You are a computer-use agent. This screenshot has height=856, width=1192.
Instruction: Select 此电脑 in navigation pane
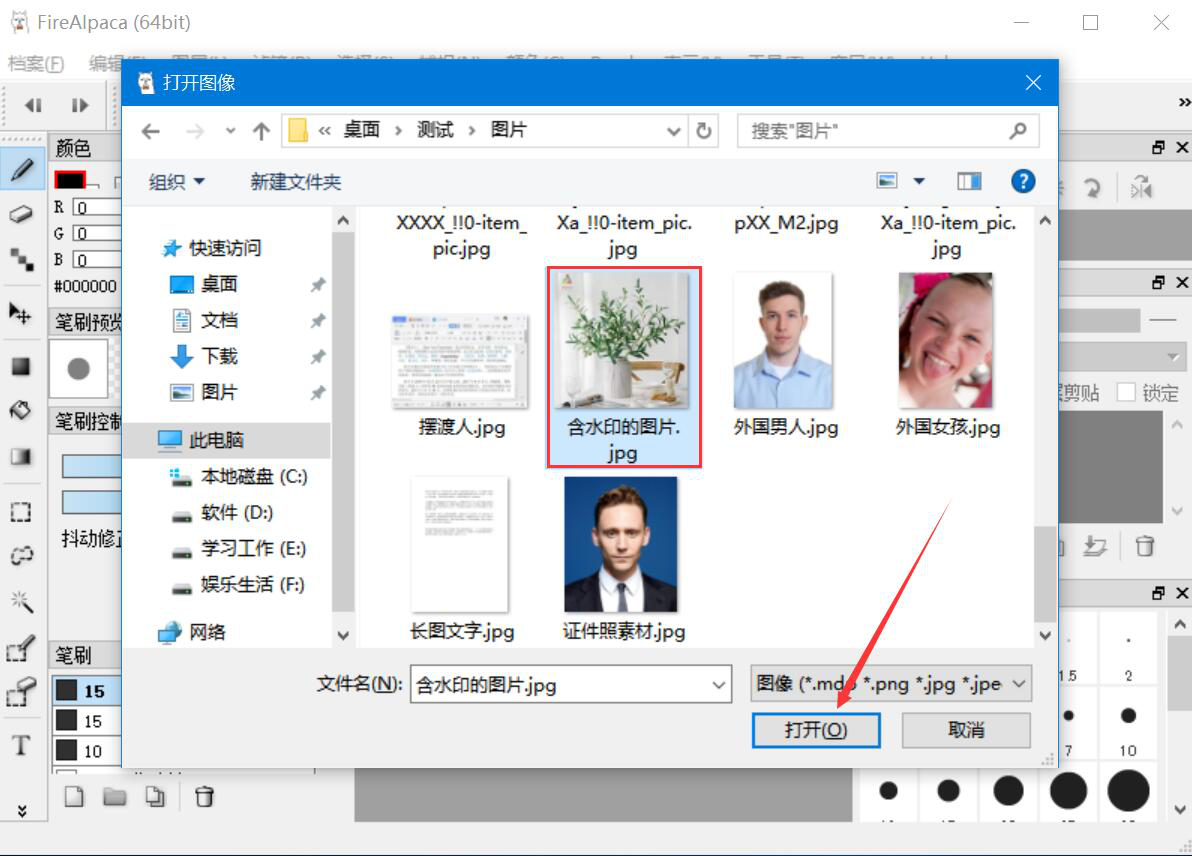pyautogui.click(x=228, y=440)
